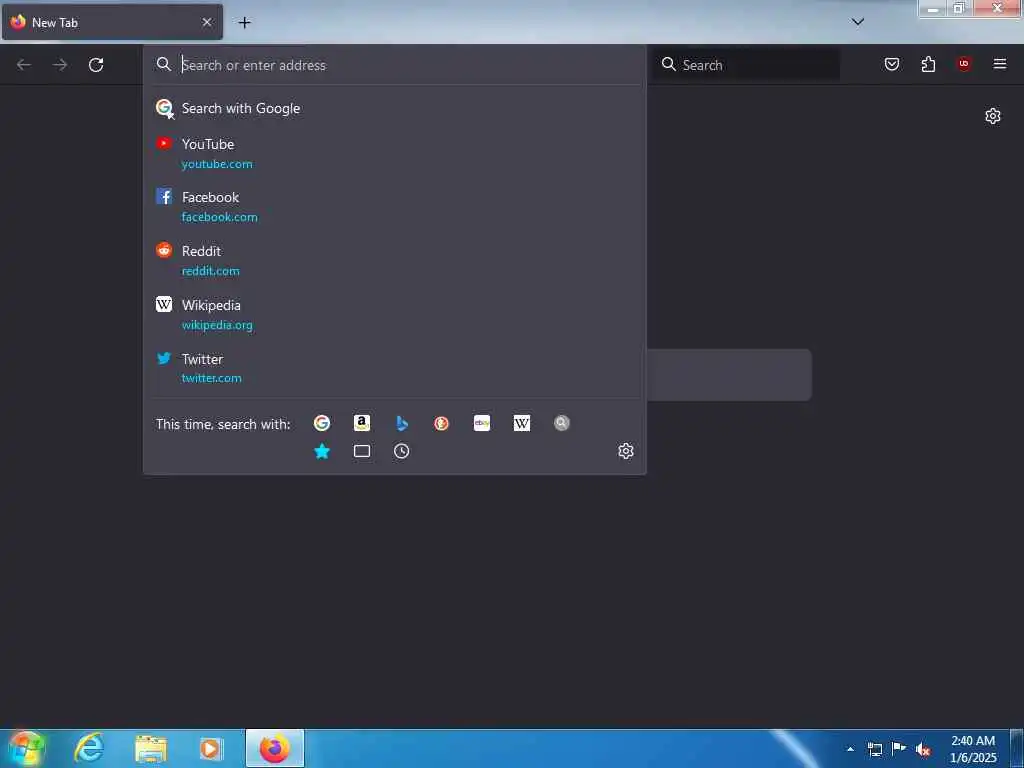
Task: Click the wikipedia.org address link
Action: click(x=217, y=325)
